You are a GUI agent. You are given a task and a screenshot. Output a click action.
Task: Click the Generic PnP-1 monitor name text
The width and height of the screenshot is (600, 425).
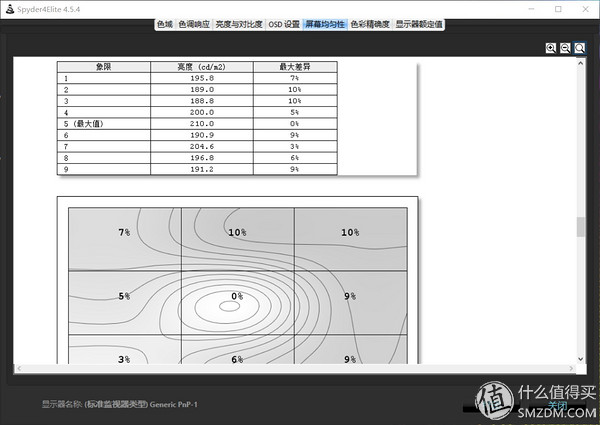pos(174,404)
